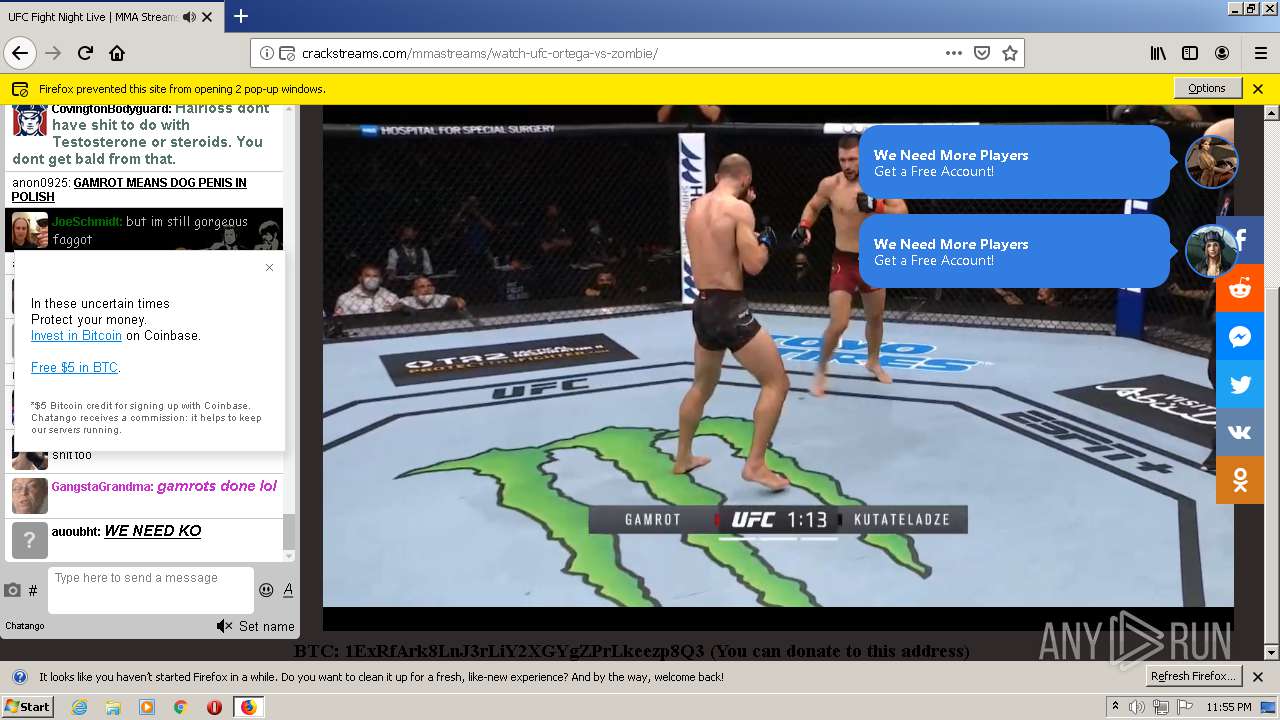Mute the UFC Fight Night tab audio

(x=189, y=17)
